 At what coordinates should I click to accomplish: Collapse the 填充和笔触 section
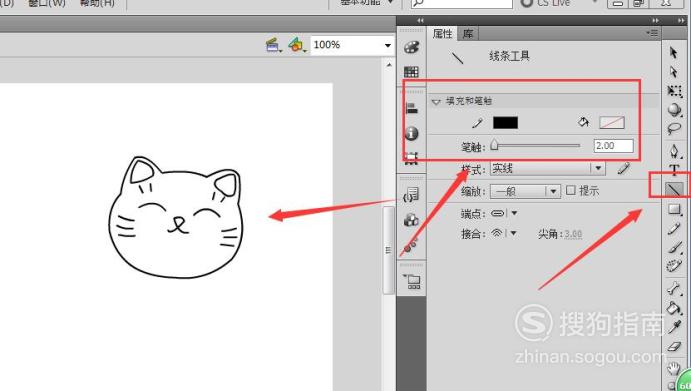tap(436, 101)
